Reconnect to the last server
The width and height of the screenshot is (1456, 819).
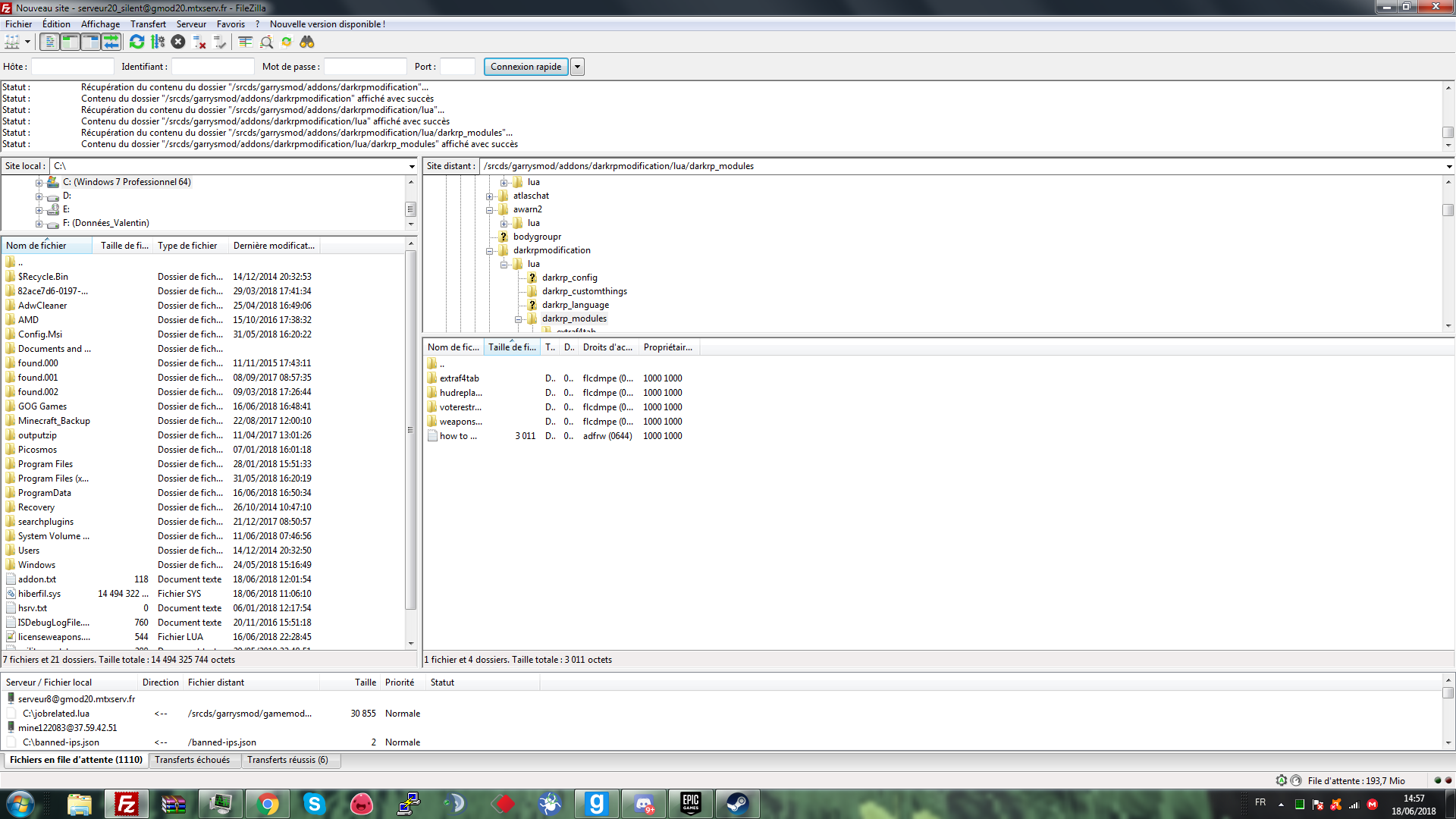click(219, 42)
